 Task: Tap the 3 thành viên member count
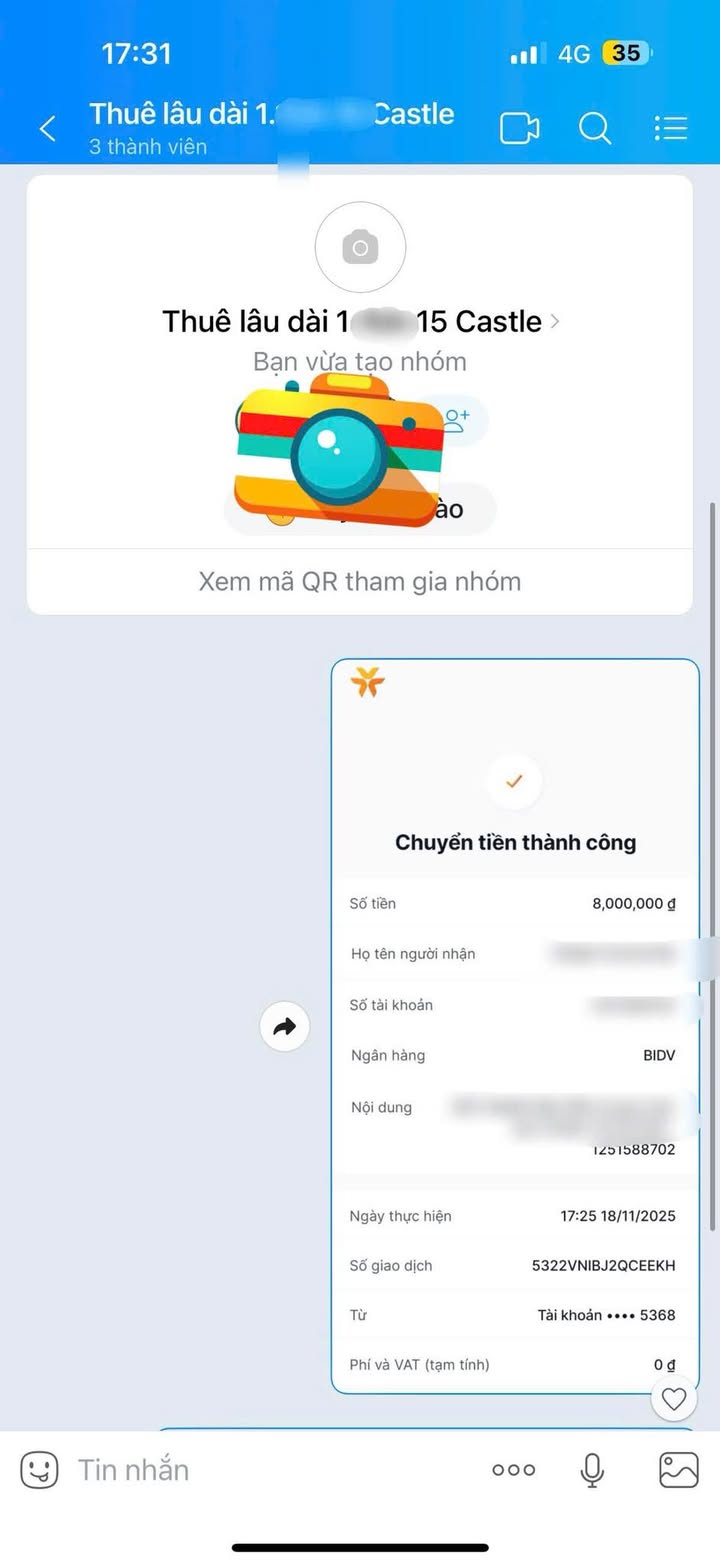(x=148, y=146)
